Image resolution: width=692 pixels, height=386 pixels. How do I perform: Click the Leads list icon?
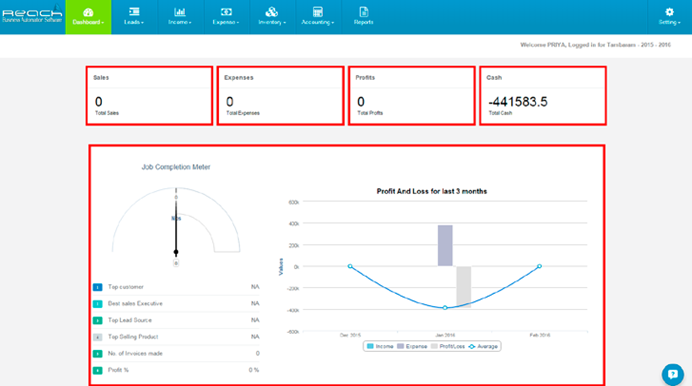coord(134,12)
